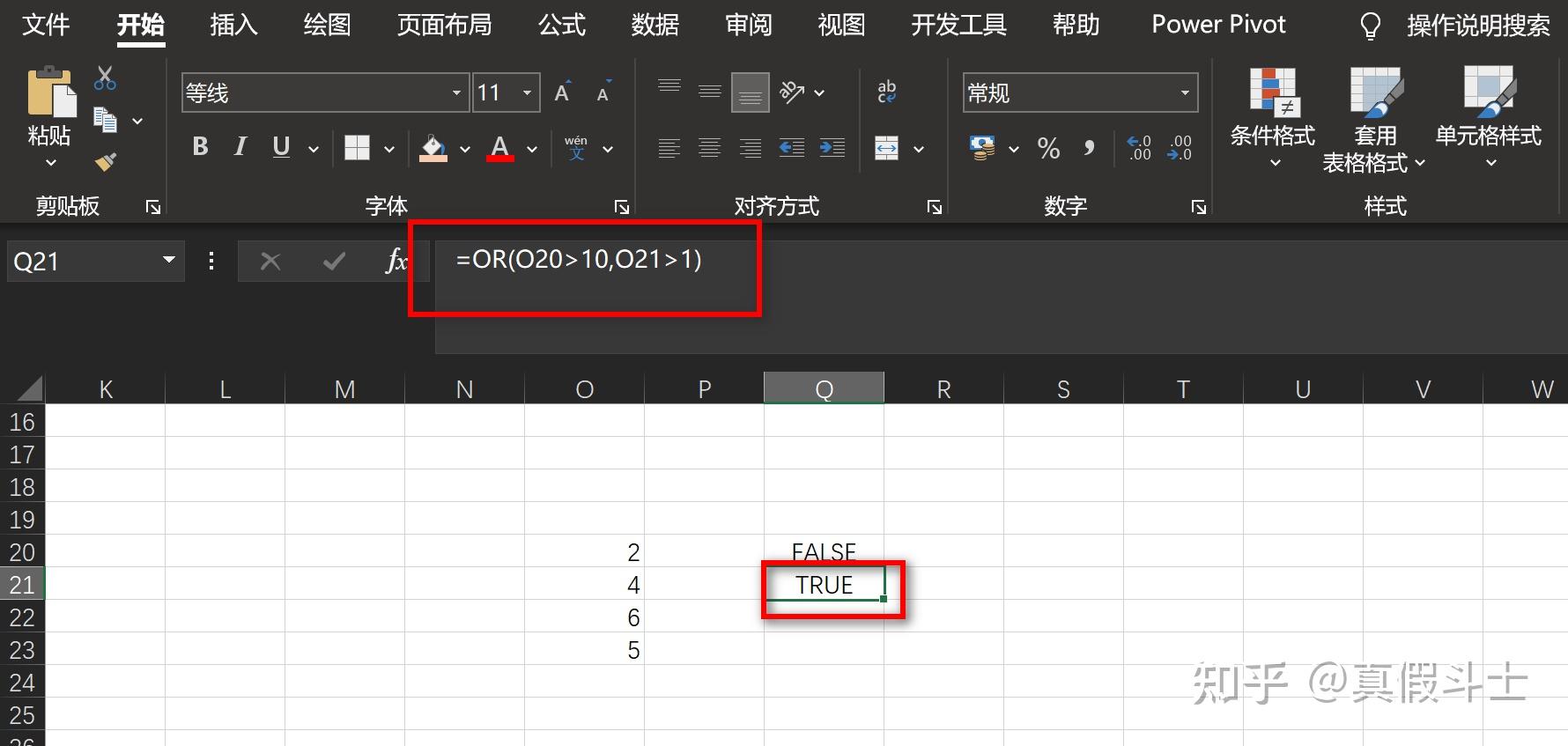The image size is (1568, 746).
Task: Click the Wrap Text icon
Action: point(886,92)
